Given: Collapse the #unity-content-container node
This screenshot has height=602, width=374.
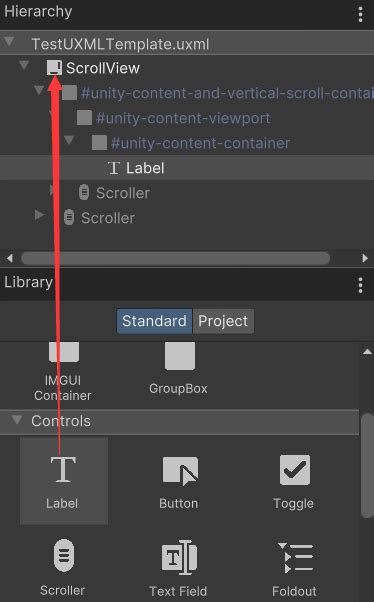Looking at the screenshot, I should pyautogui.click(x=69, y=140).
